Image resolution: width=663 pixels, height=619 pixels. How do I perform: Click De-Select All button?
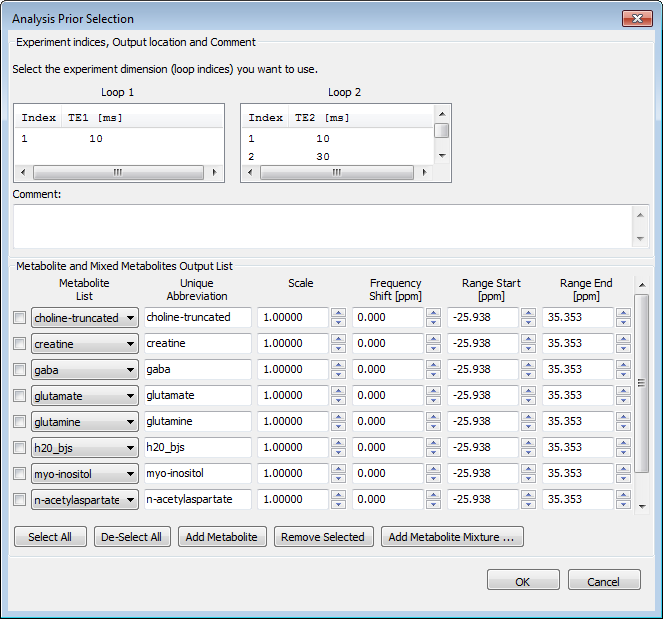click(x=132, y=537)
